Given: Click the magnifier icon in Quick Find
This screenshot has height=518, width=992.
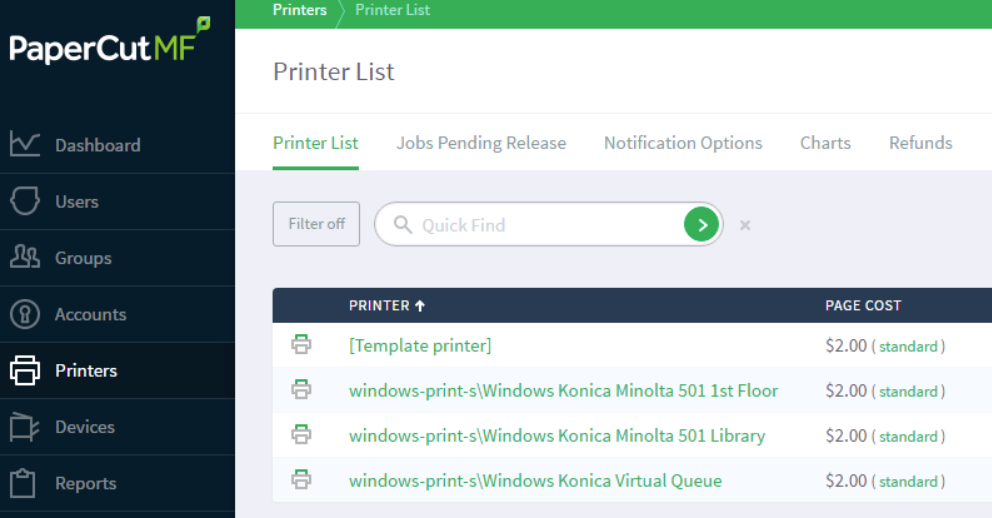Looking at the screenshot, I should pyautogui.click(x=402, y=224).
